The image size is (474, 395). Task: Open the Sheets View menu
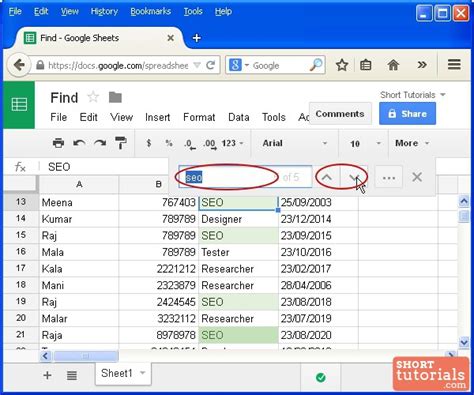click(122, 117)
